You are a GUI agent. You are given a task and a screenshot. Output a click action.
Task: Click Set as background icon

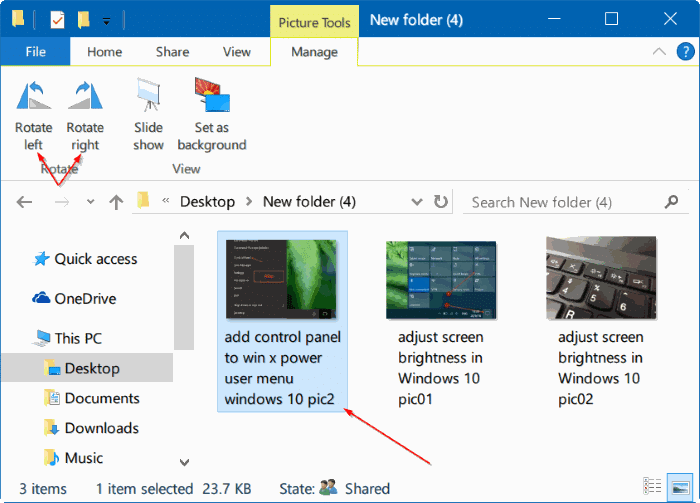(x=212, y=94)
